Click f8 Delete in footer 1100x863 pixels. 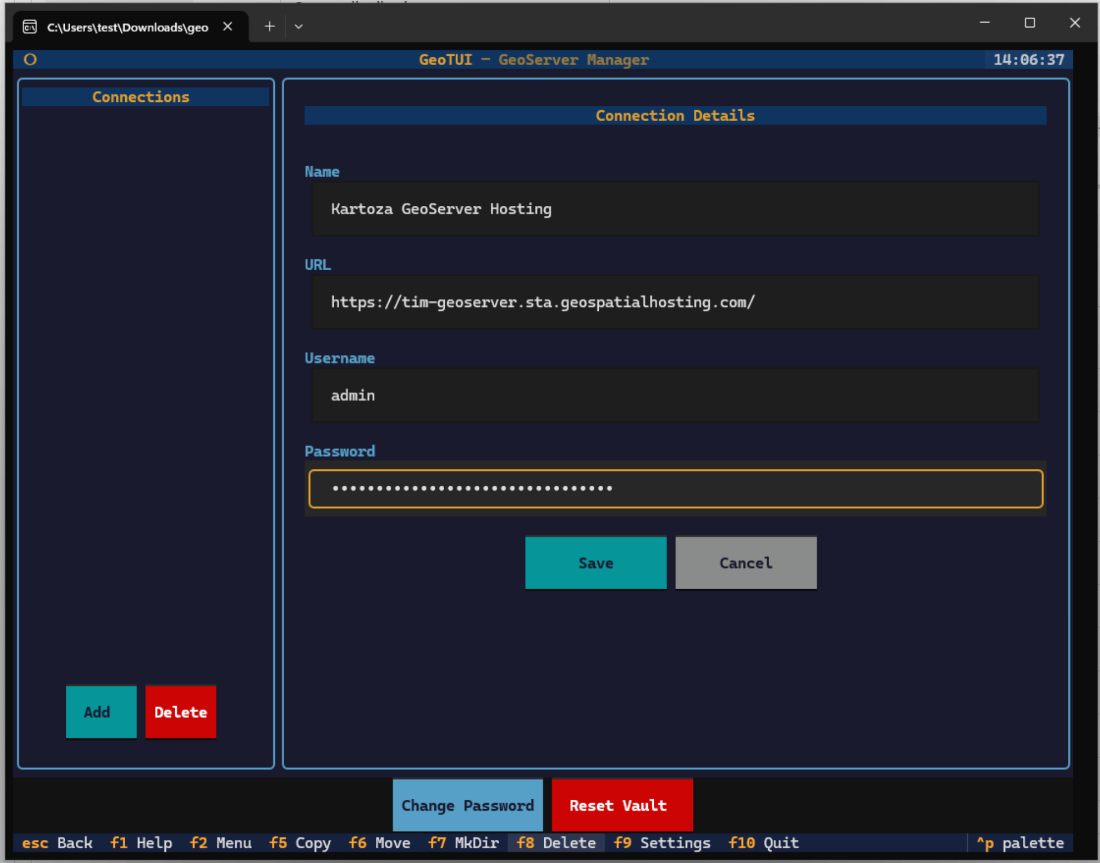(556, 843)
